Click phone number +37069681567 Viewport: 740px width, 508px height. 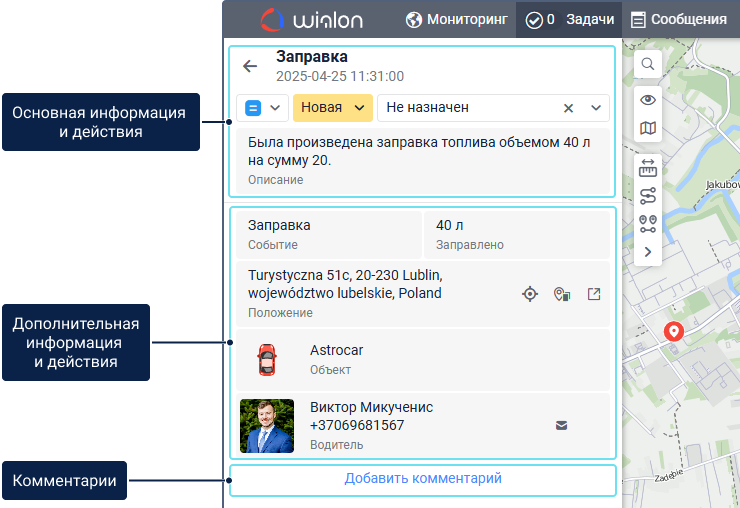click(x=357, y=425)
